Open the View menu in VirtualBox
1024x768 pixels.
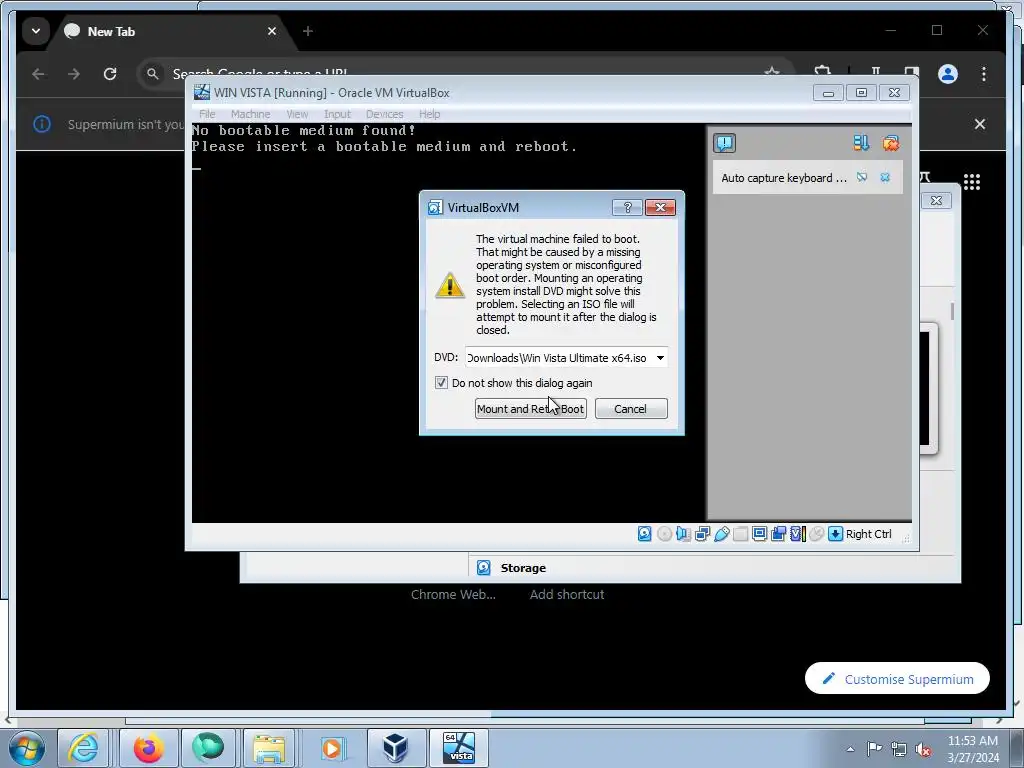(297, 114)
